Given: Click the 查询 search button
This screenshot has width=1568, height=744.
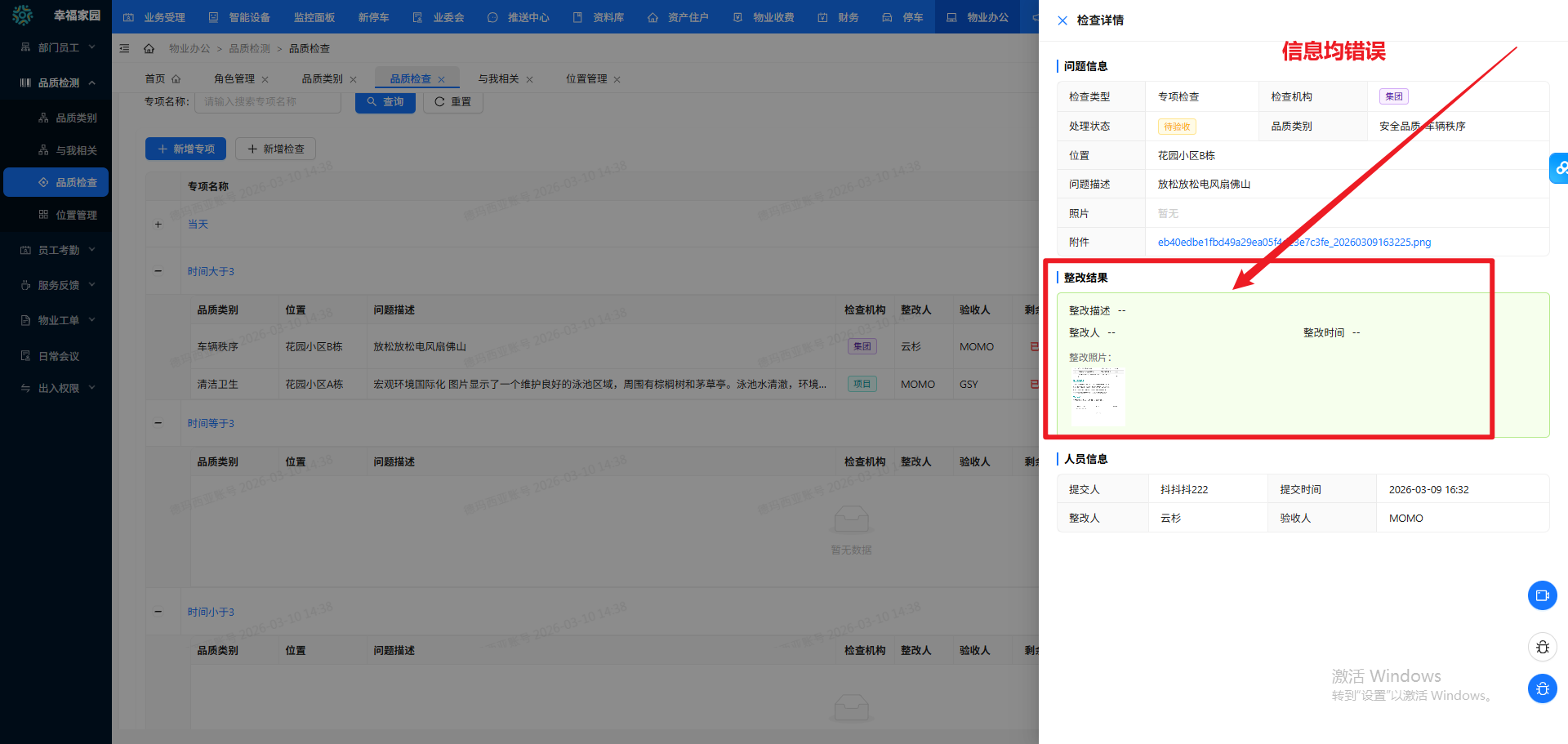Looking at the screenshot, I should coord(385,101).
